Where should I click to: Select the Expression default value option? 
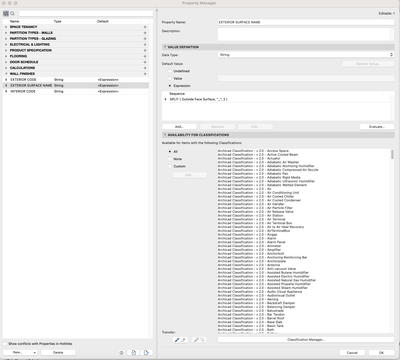pos(170,86)
